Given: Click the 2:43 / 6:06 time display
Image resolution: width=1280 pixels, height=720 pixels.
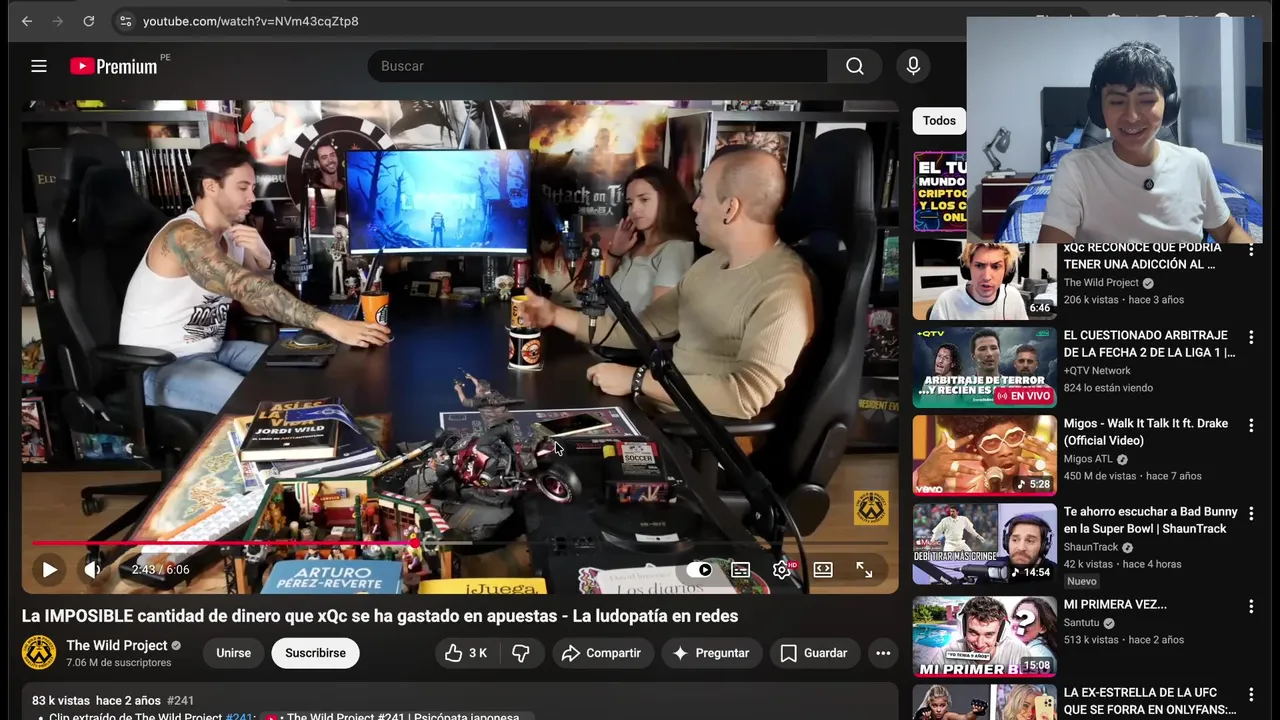Looking at the screenshot, I should pos(160,570).
